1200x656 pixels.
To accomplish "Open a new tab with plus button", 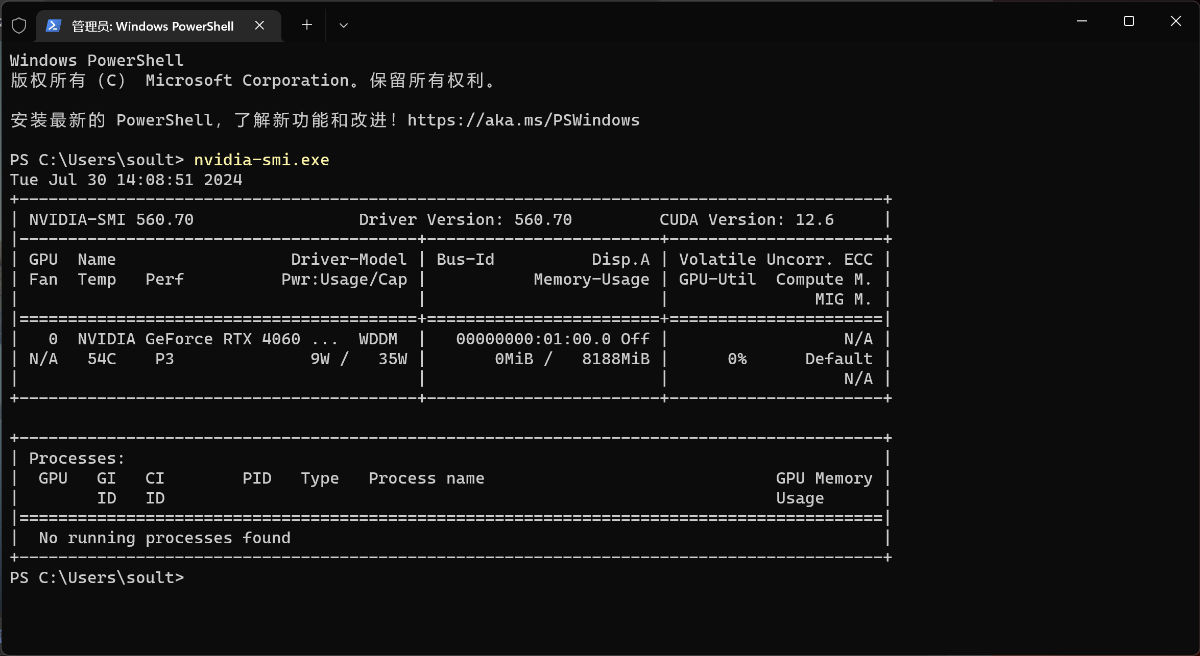I will (x=307, y=24).
